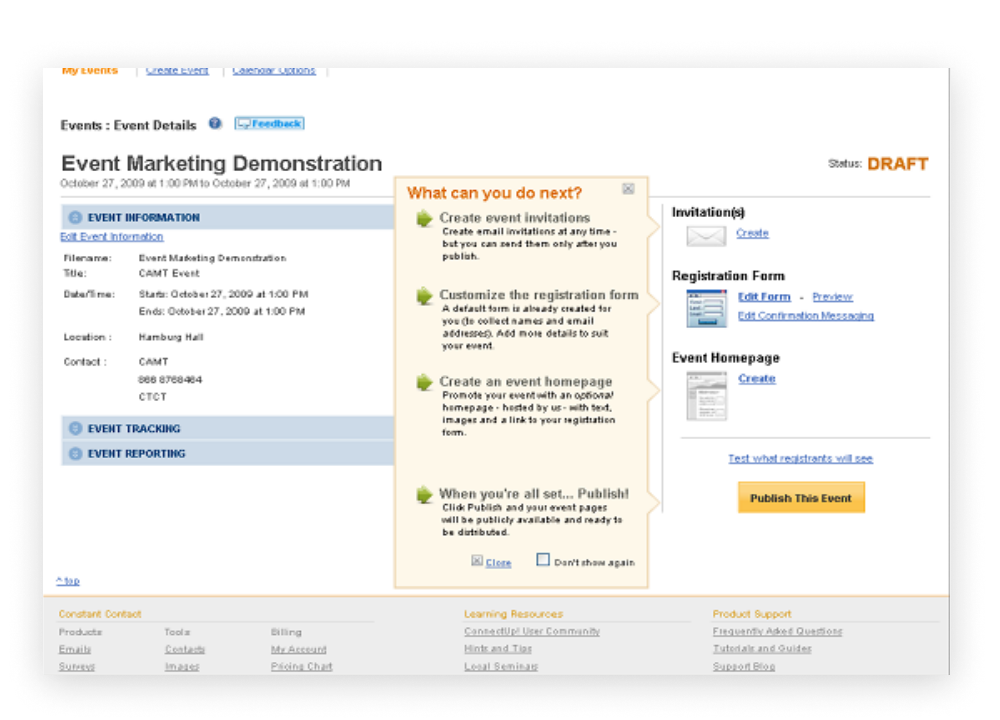Open the Surveys footer link
Screen dimensions: 1000x720
(77, 666)
